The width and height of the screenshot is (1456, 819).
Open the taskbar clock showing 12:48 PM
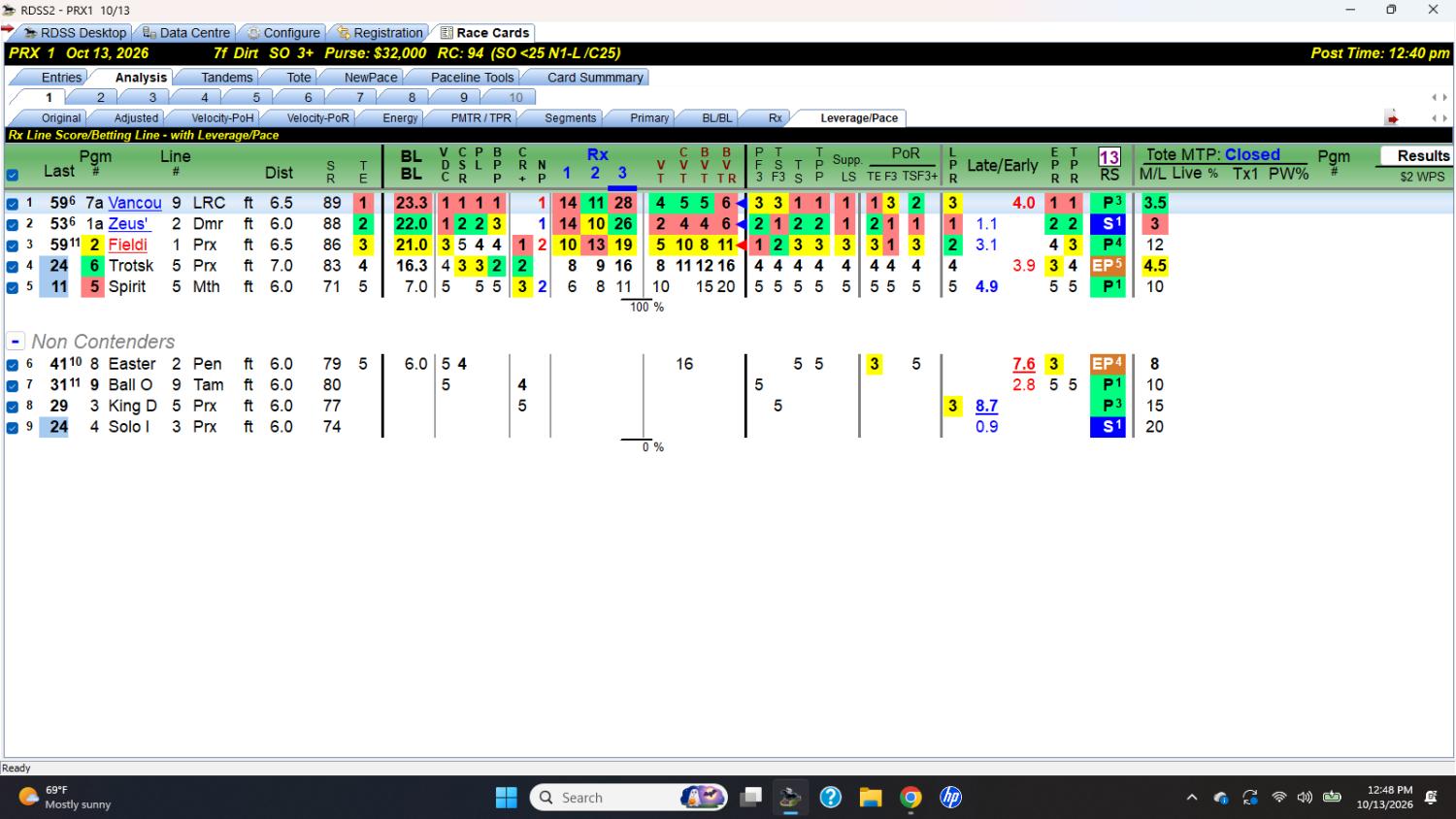tap(1384, 798)
